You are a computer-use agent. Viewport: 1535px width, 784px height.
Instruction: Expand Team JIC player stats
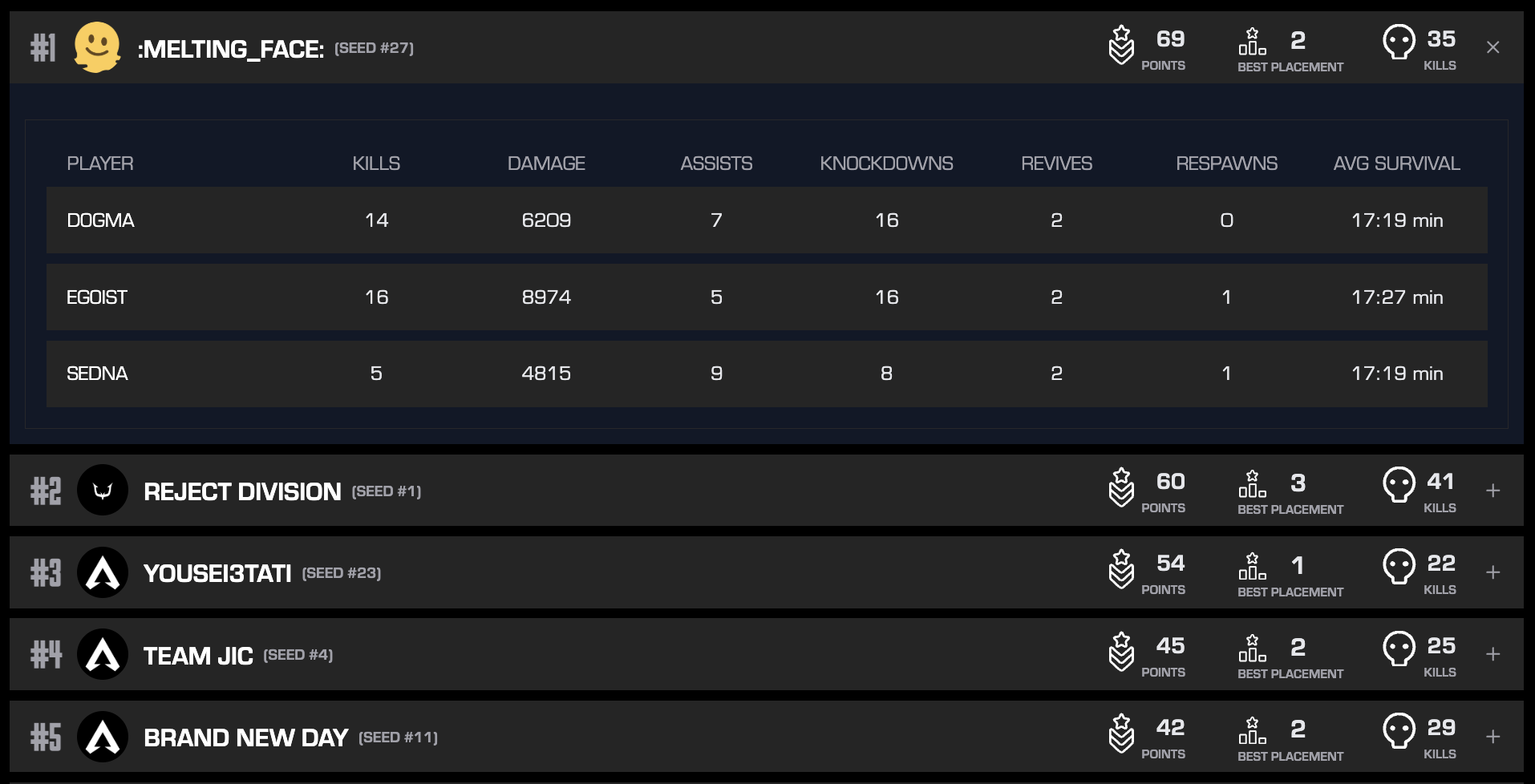click(x=1492, y=654)
